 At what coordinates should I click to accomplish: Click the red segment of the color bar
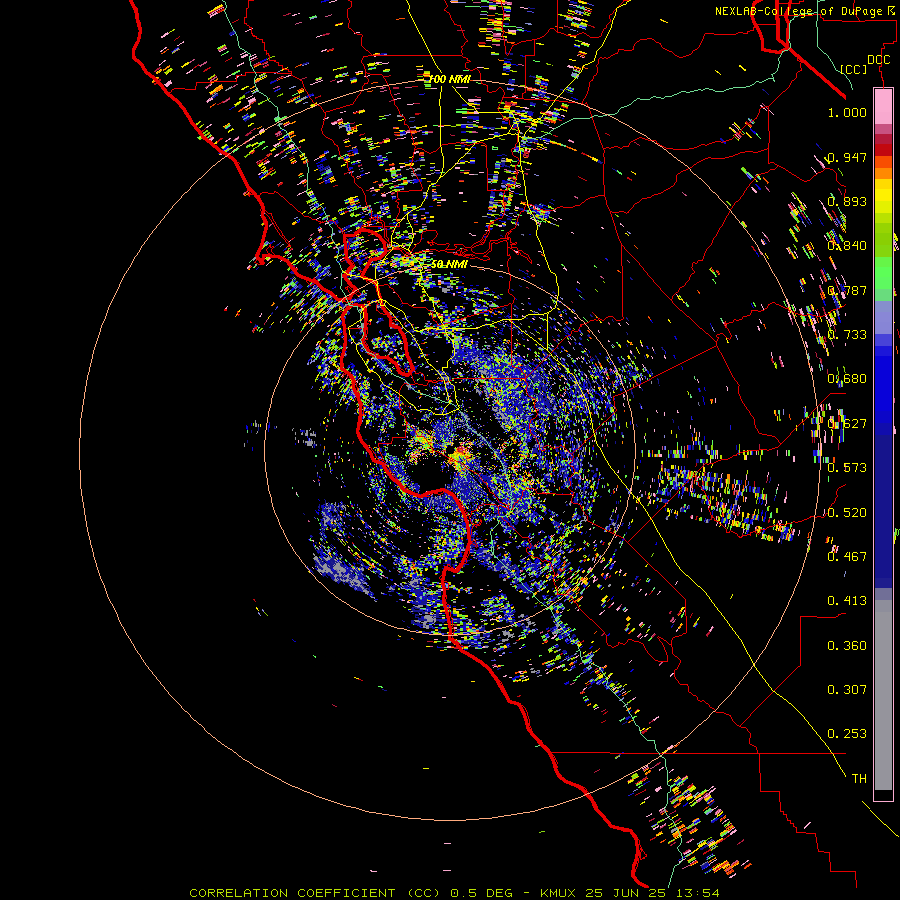(883, 150)
